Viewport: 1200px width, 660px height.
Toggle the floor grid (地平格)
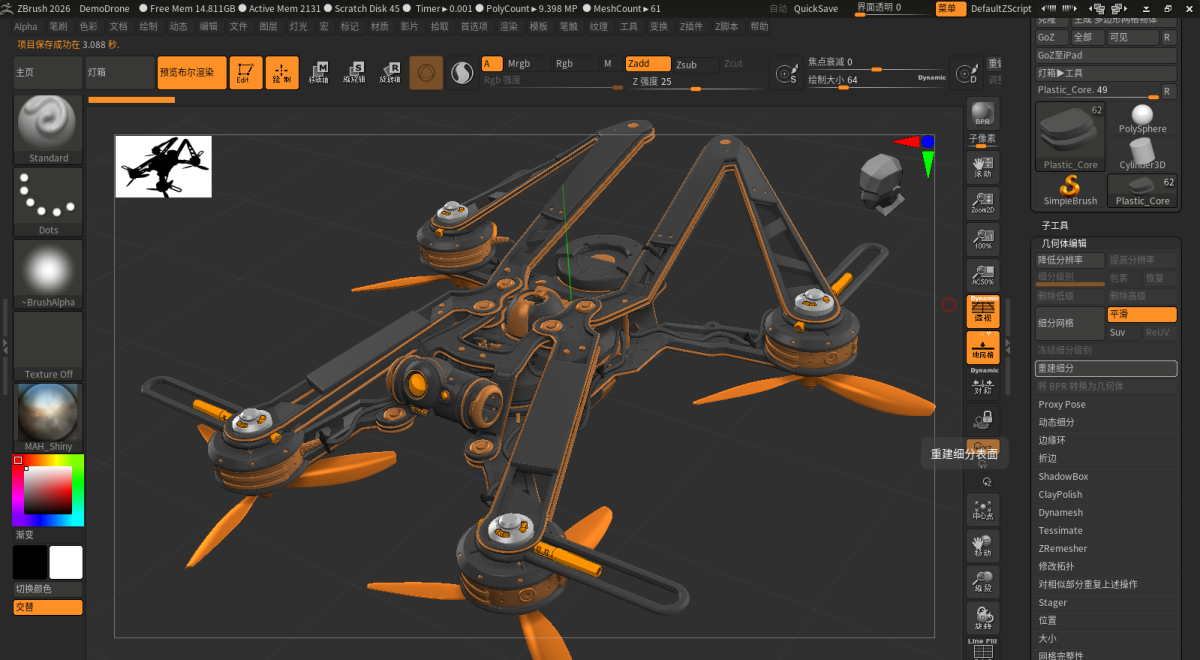[983, 348]
